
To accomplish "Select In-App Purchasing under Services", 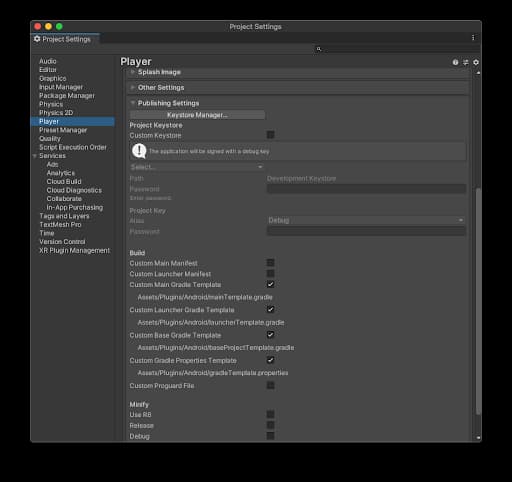I will (75, 207).
